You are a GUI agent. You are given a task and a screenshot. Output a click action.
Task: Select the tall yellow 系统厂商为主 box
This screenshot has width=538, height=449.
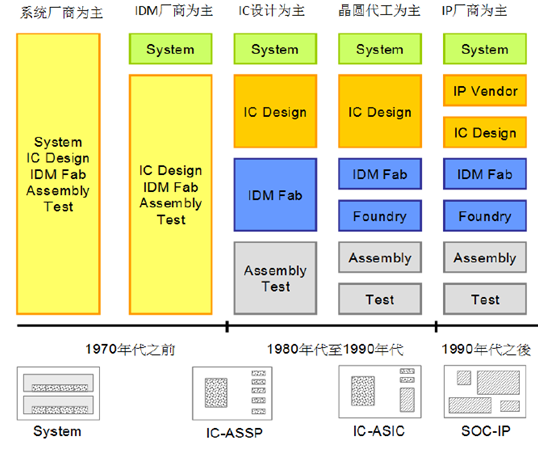pos(58,174)
